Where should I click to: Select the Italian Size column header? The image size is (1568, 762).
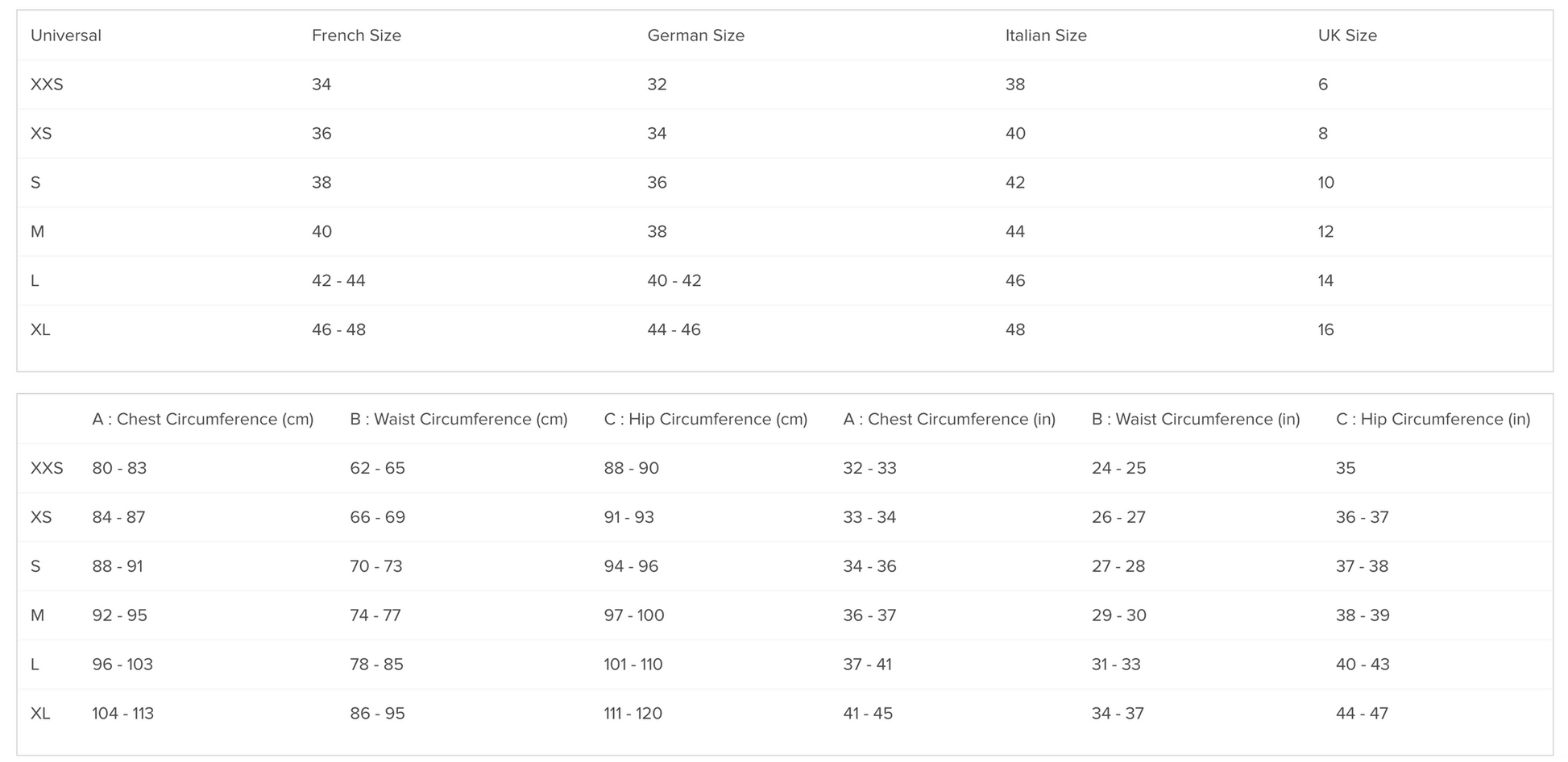click(1045, 35)
